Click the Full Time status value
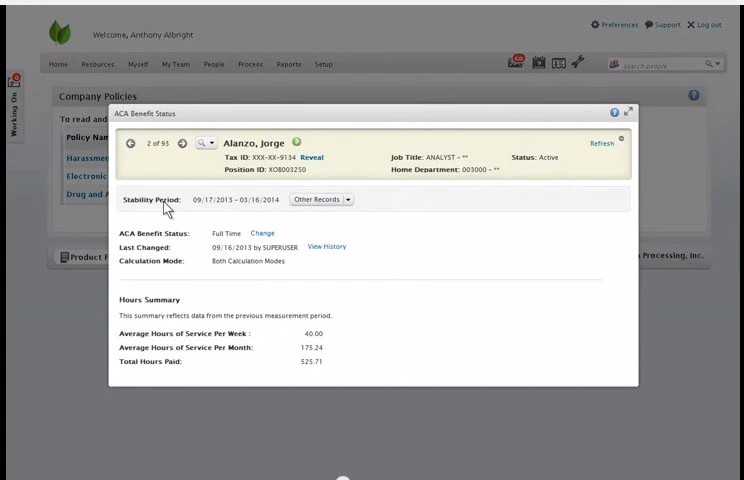The width and height of the screenshot is (744, 480). point(226,234)
